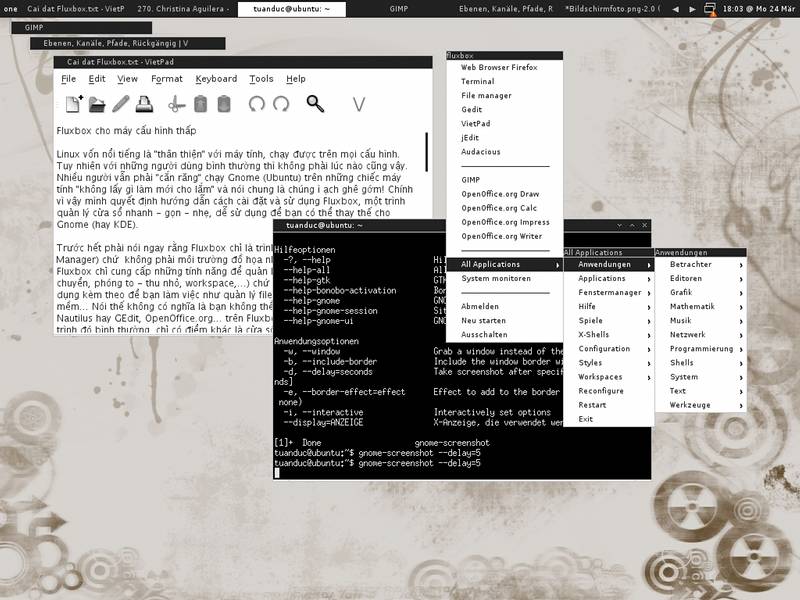Click the Redo arrow icon
800x600 pixels.
(x=281, y=103)
